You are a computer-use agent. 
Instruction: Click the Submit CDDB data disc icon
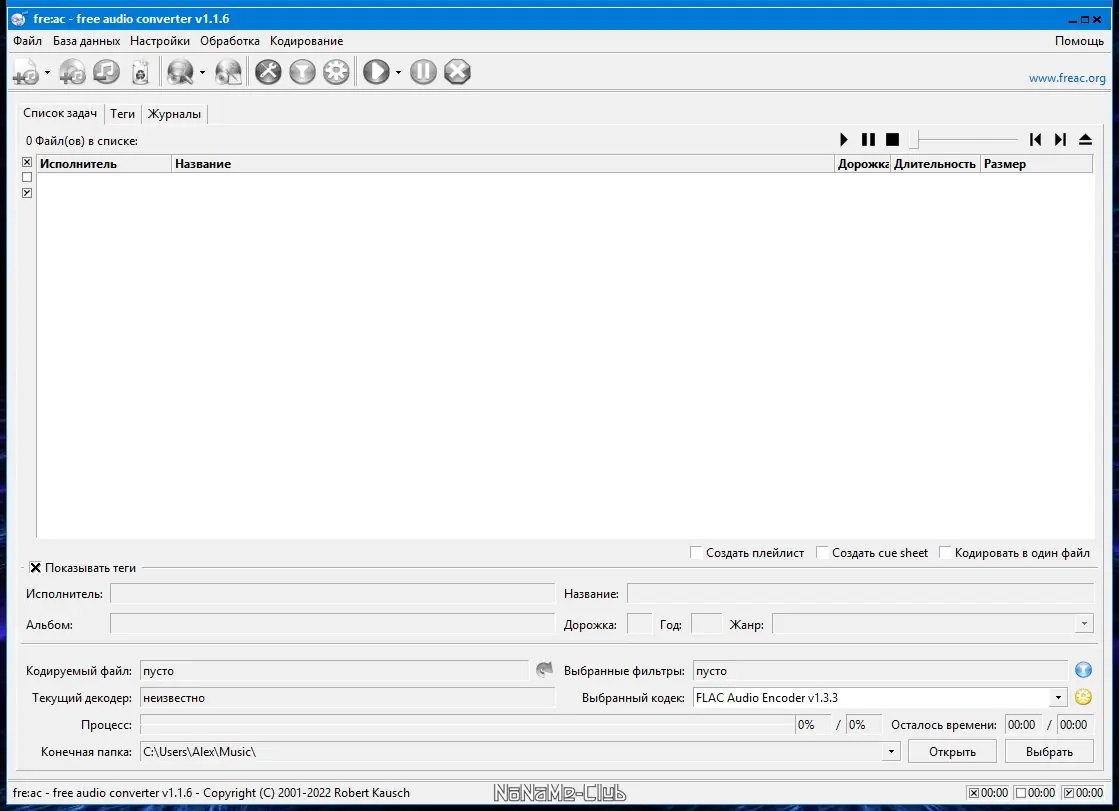pos(228,72)
